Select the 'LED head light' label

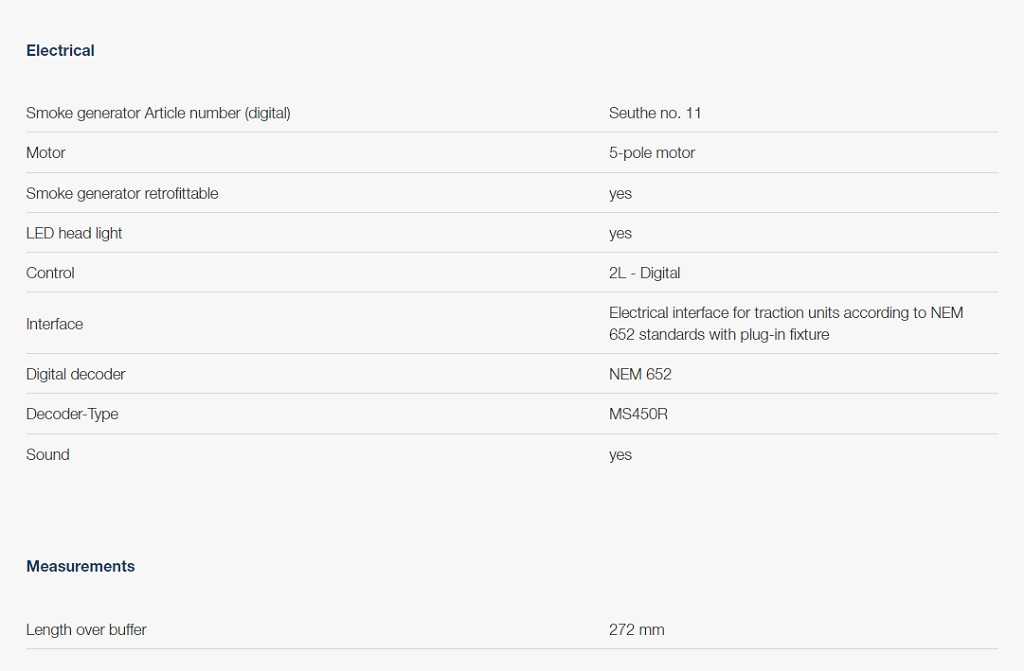click(x=74, y=233)
